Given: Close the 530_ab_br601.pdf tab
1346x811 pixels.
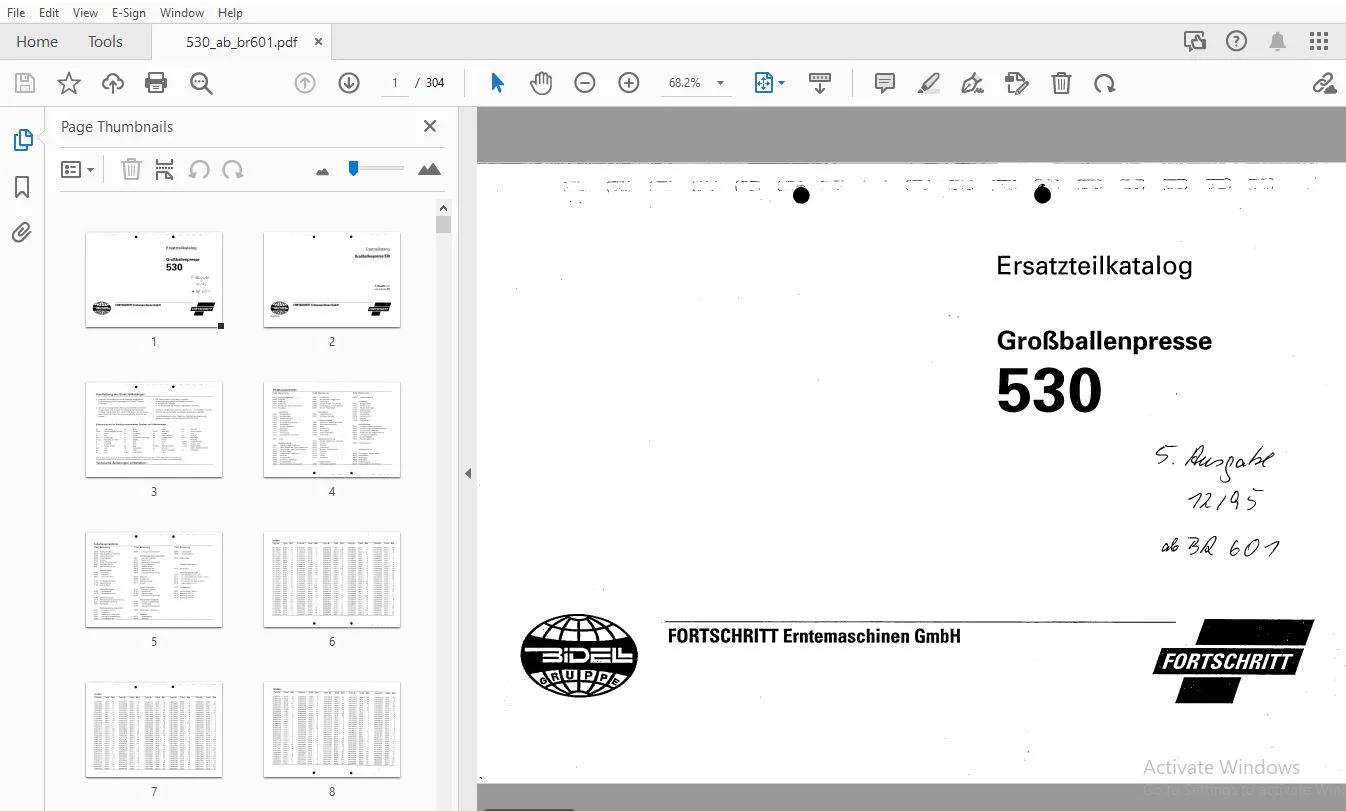Looking at the screenshot, I should click(319, 42).
